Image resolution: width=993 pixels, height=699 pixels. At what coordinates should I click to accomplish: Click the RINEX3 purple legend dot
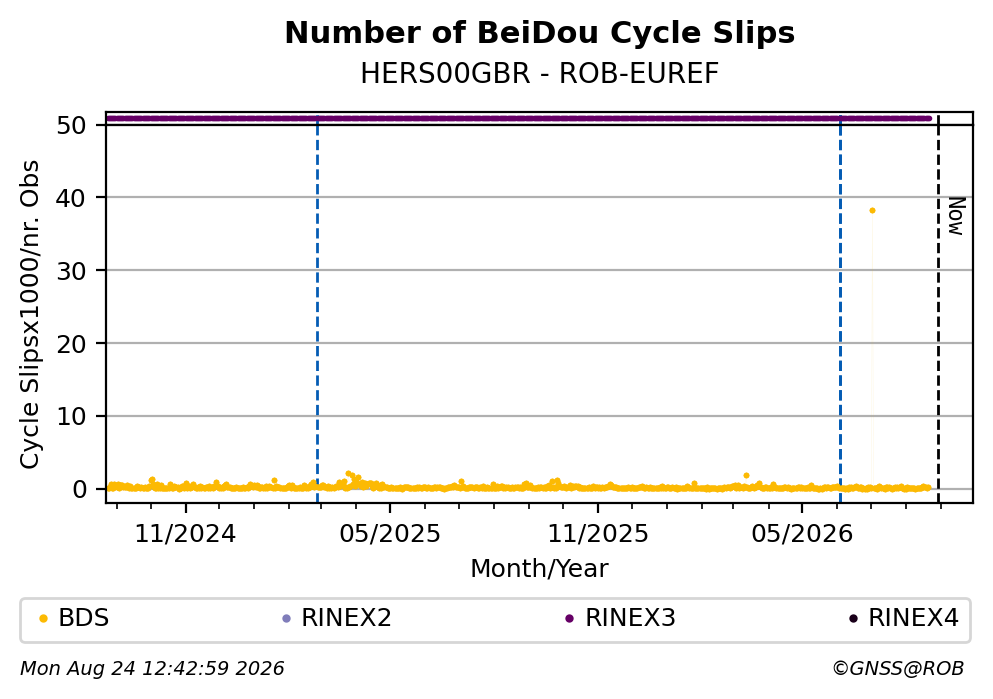(569, 619)
